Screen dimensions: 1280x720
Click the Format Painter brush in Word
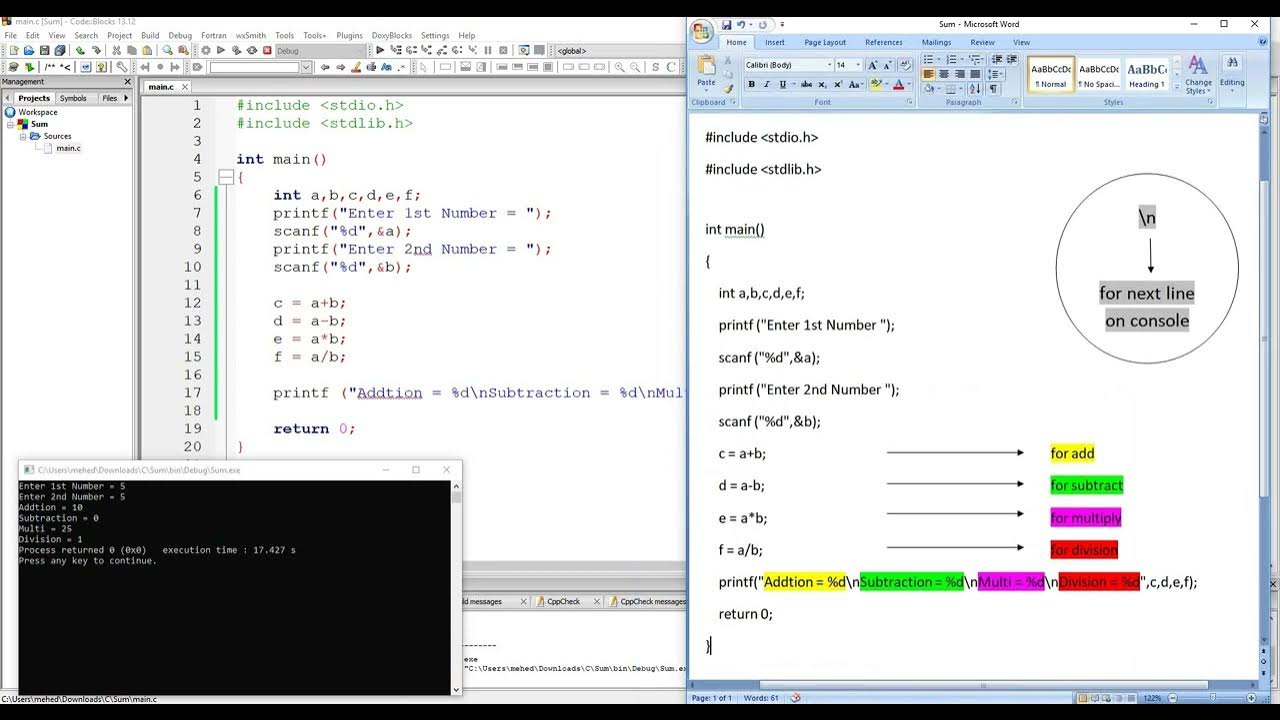tap(728, 88)
